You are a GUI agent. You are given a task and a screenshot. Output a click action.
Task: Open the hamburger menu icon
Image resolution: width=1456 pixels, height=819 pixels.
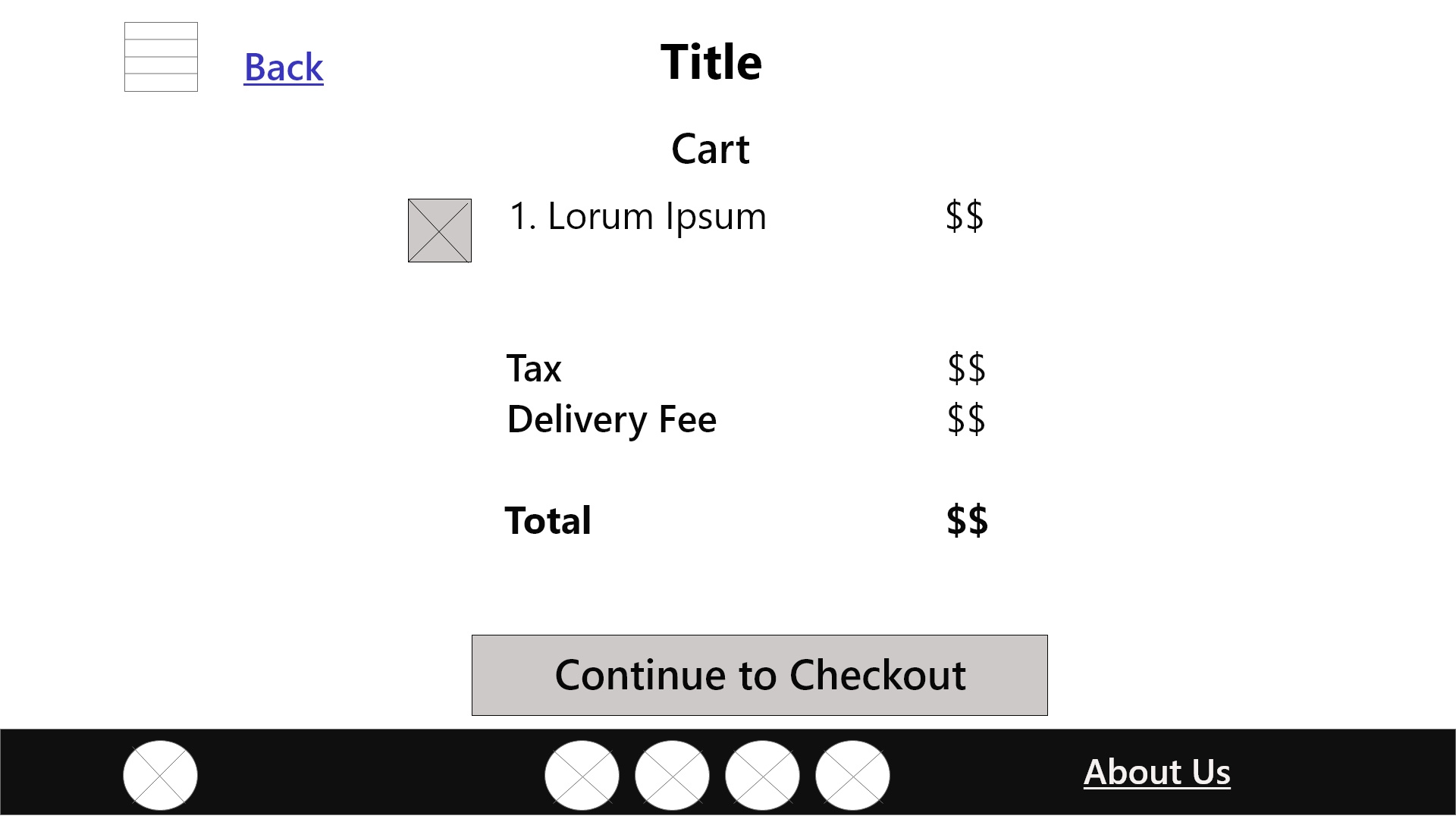coord(161,57)
